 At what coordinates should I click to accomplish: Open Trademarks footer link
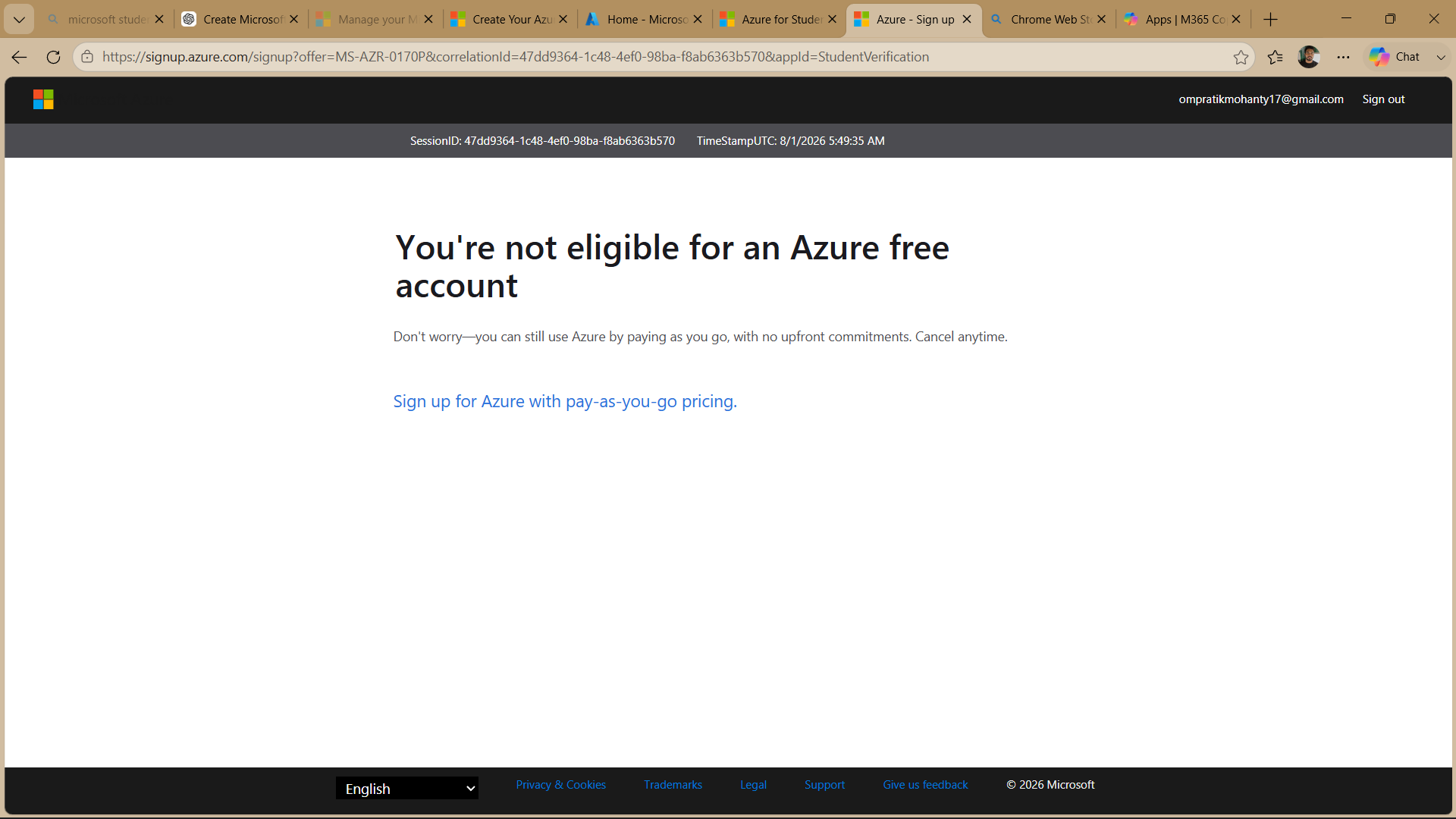click(673, 785)
